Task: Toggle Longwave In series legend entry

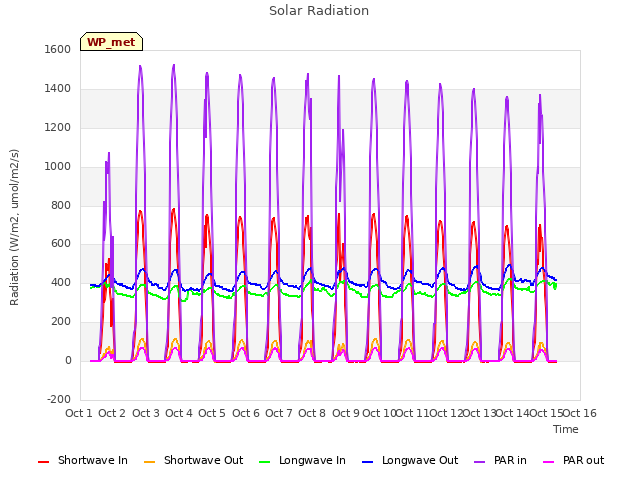Action: (x=302, y=460)
